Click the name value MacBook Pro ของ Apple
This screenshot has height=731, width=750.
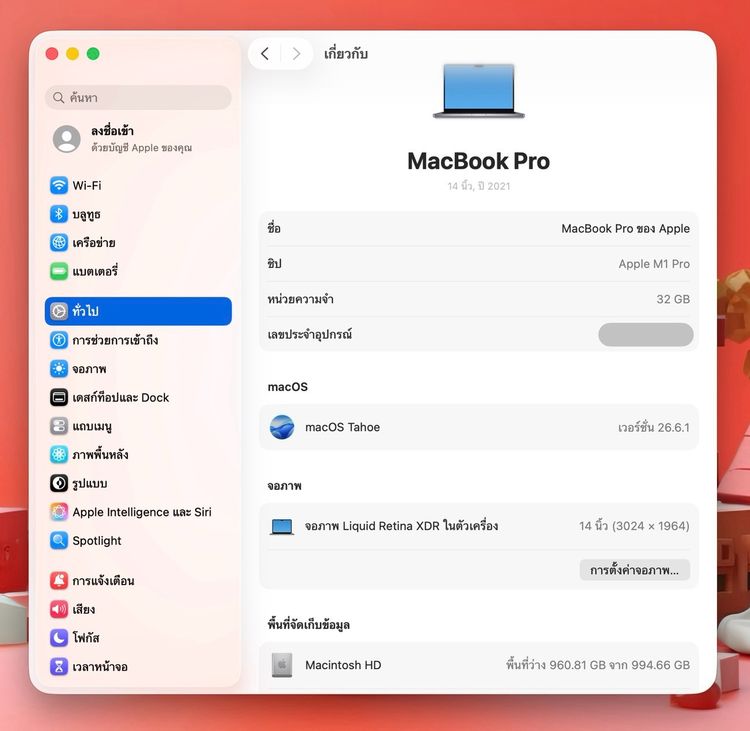pyautogui.click(x=626, y=229)
